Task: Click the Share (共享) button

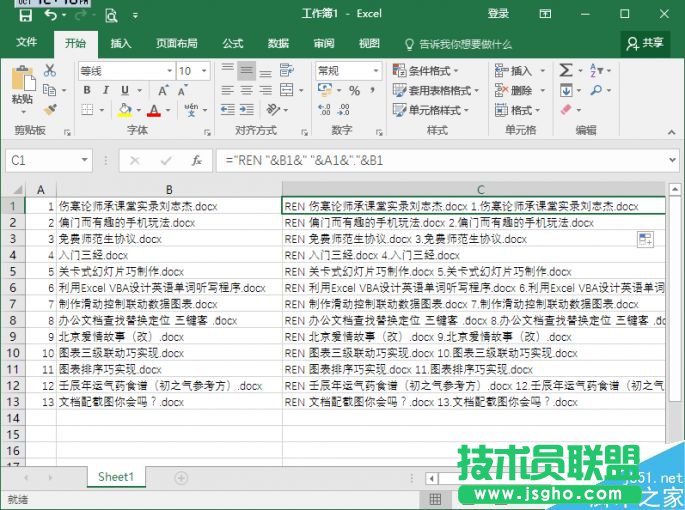Action: point(645,43)
